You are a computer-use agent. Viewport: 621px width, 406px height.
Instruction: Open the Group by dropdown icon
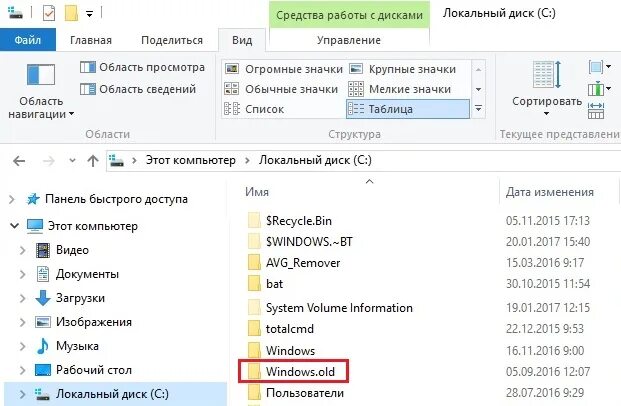point(600,67)
